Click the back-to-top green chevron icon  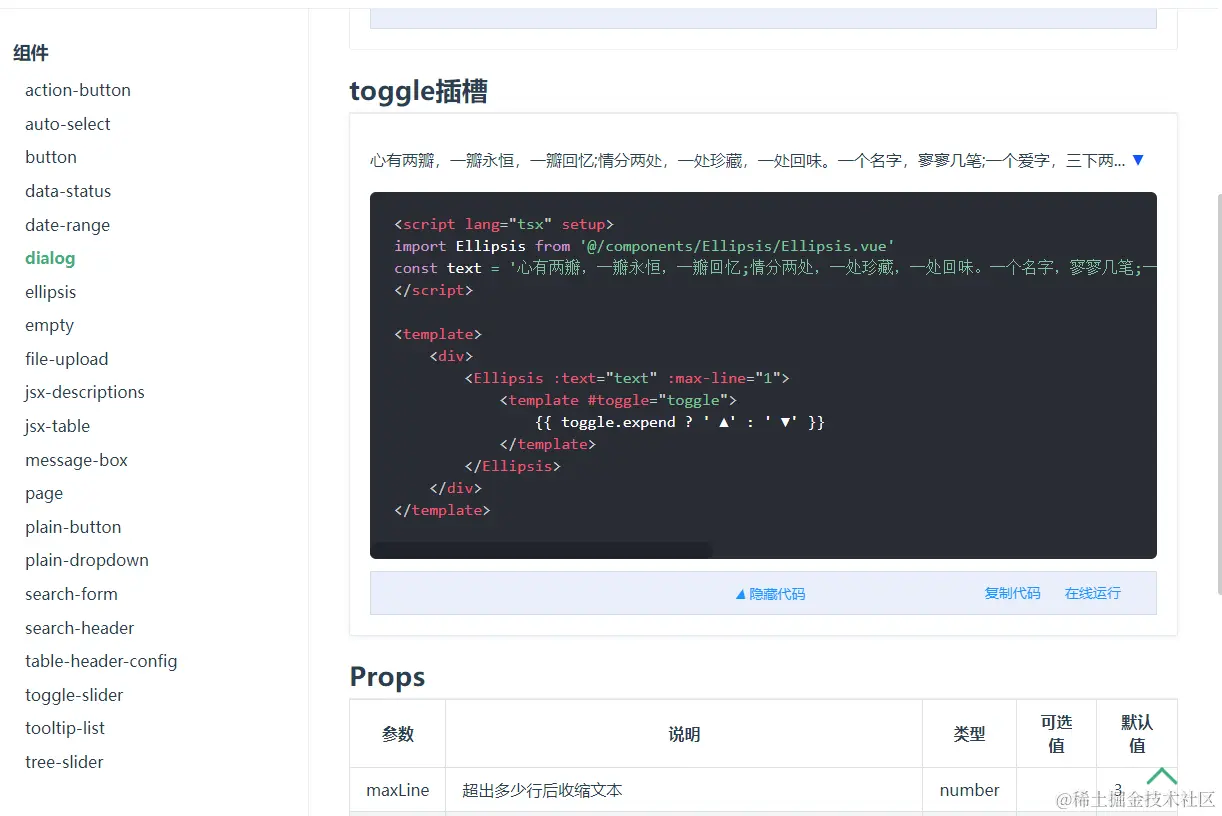pyautogui.click(x=1161, y=776)
